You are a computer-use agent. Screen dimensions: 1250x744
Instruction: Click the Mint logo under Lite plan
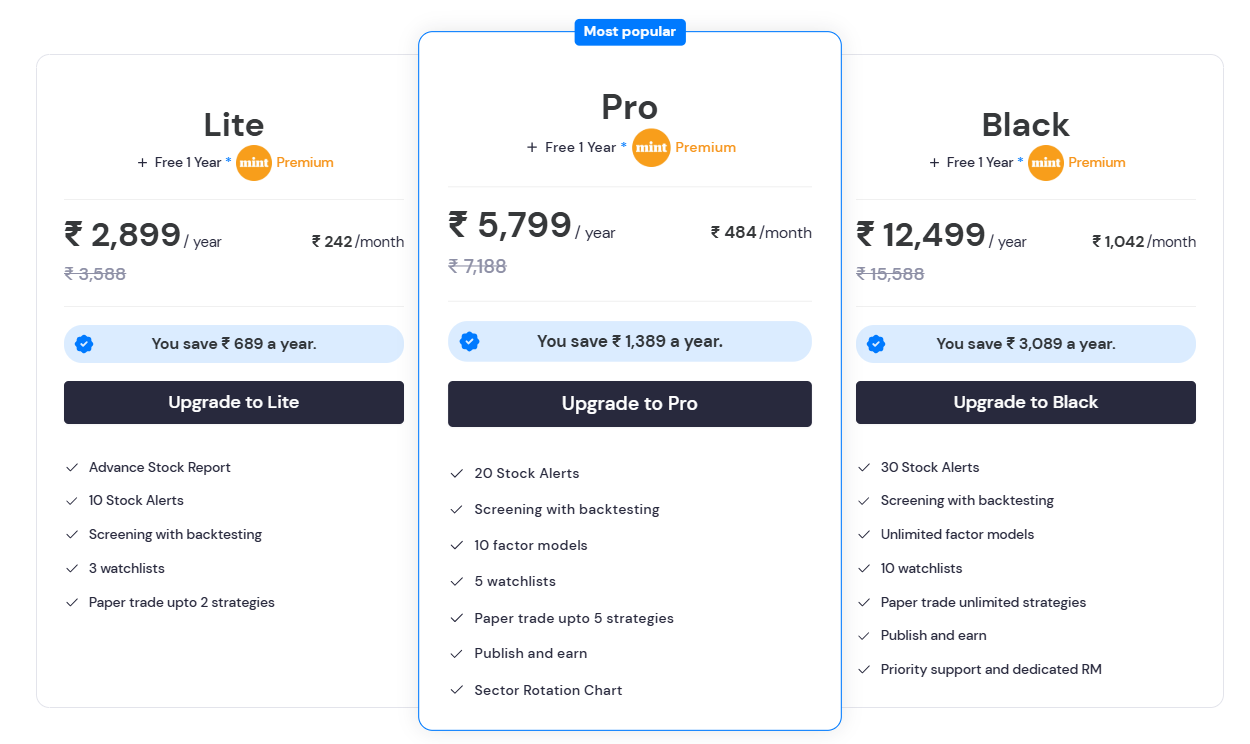(254, 162)
